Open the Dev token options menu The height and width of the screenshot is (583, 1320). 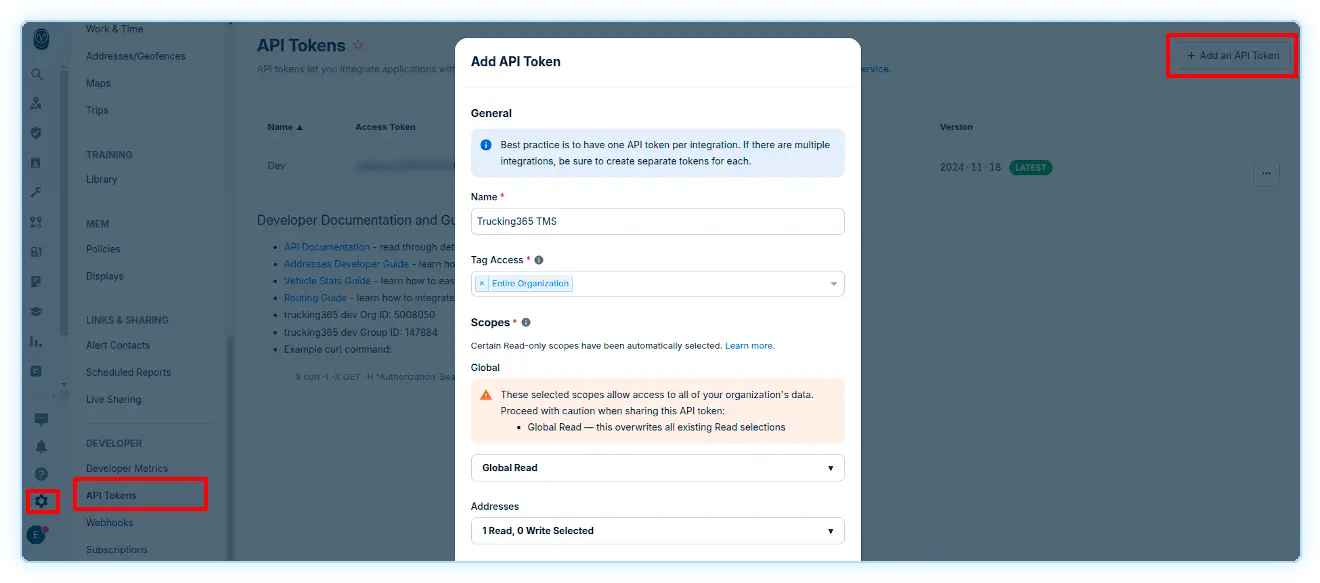(1265, 173)
